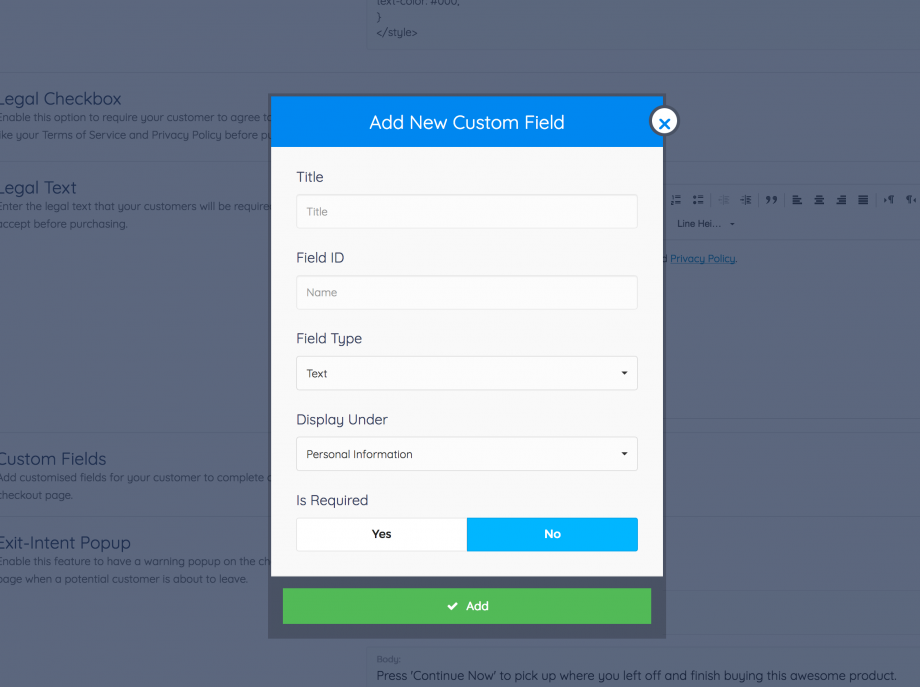
Task: Insert a bulleted list in the editor
Action: pyautogui.click(x=699, y=200)
